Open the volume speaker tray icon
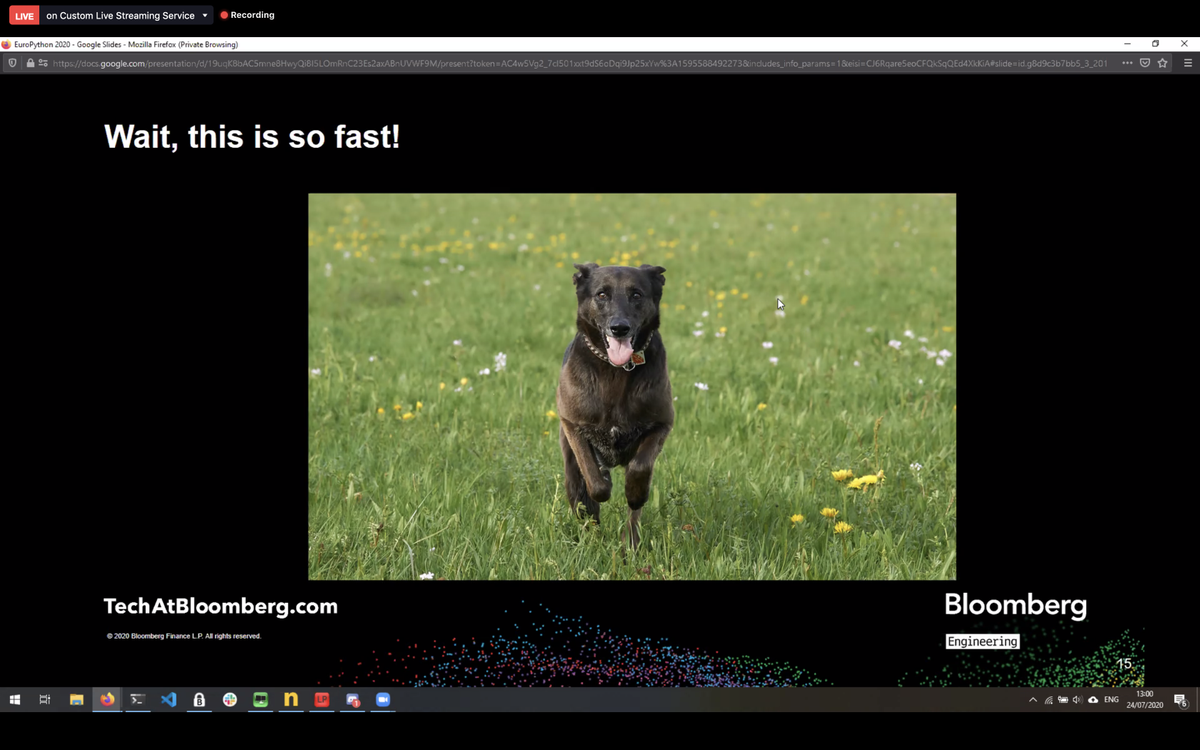The height and width of the screenshot is (750, 1200). point(1077,700)
